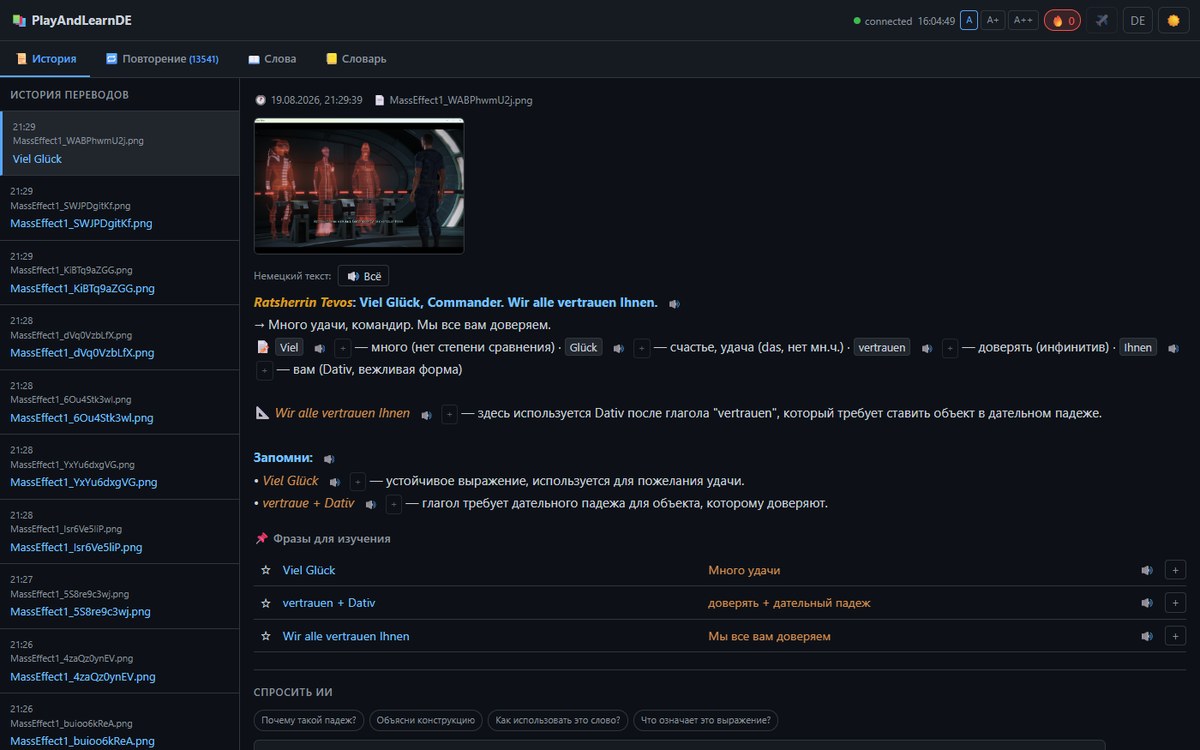Add the word Glück with plus button

[642, 348]
